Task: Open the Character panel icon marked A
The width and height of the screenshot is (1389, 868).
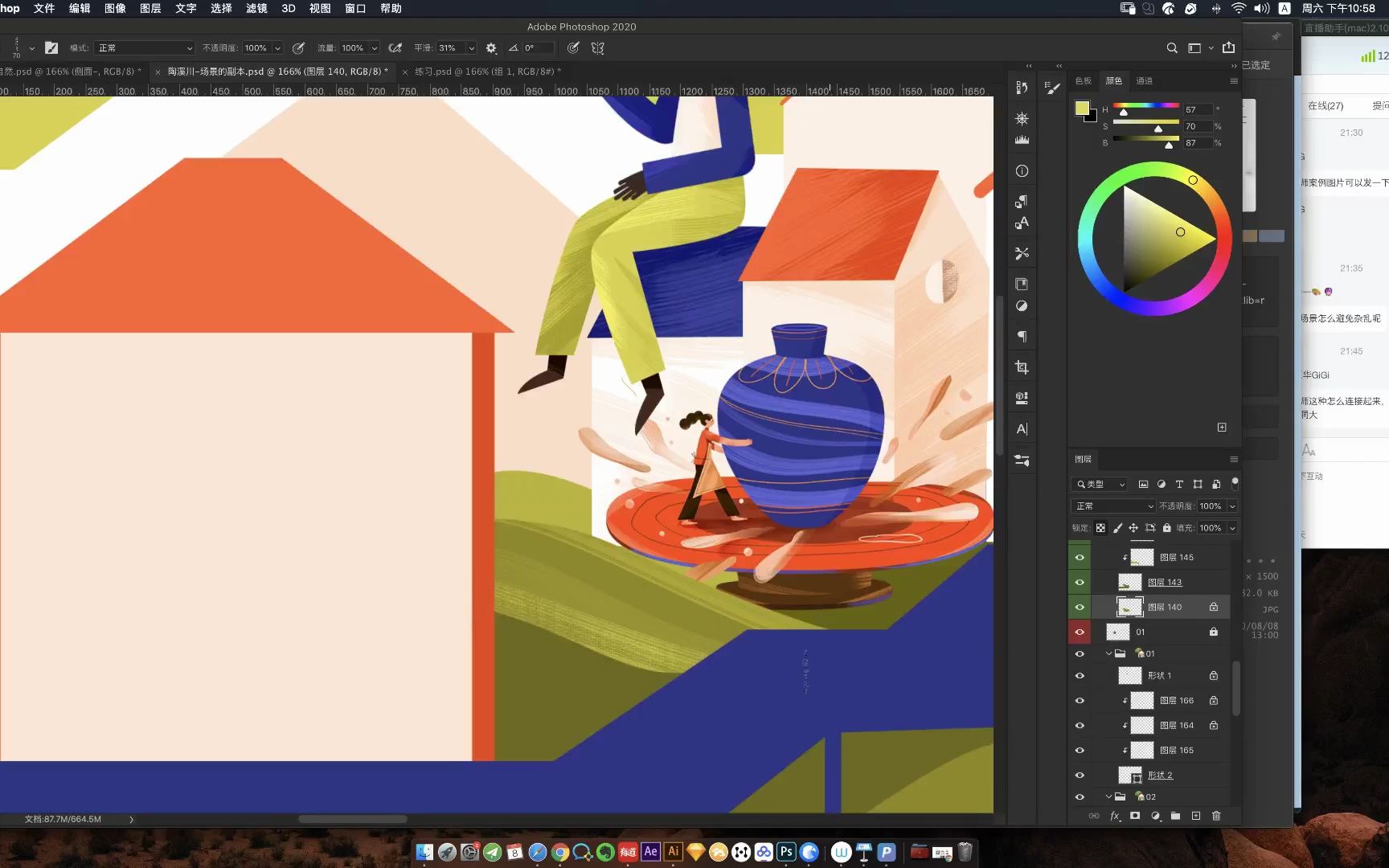Action: click(1022, 429)
